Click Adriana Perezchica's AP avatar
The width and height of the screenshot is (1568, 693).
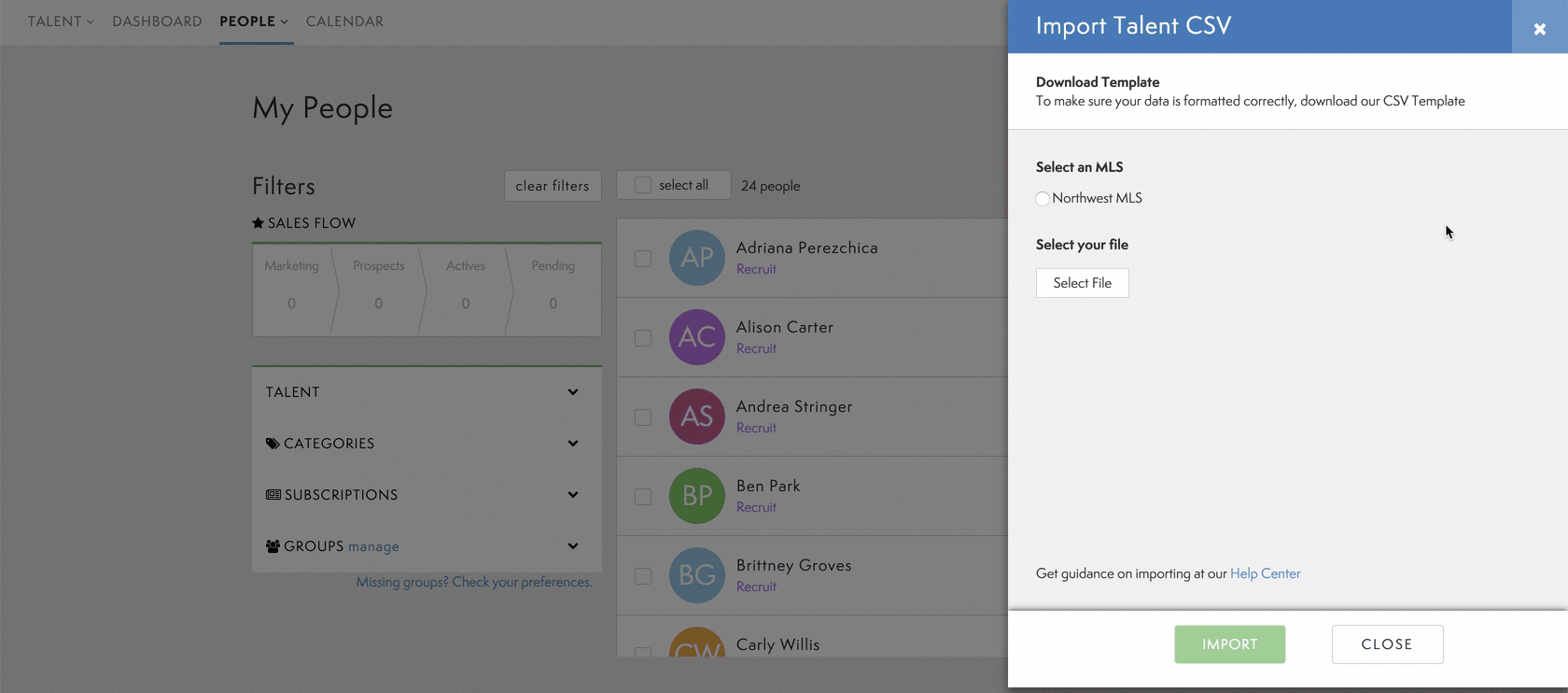pyautogui.click(x=696, y=258)
